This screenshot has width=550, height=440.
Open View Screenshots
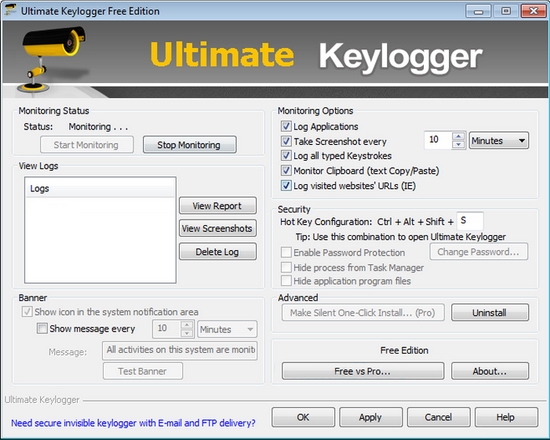(217, 228)
